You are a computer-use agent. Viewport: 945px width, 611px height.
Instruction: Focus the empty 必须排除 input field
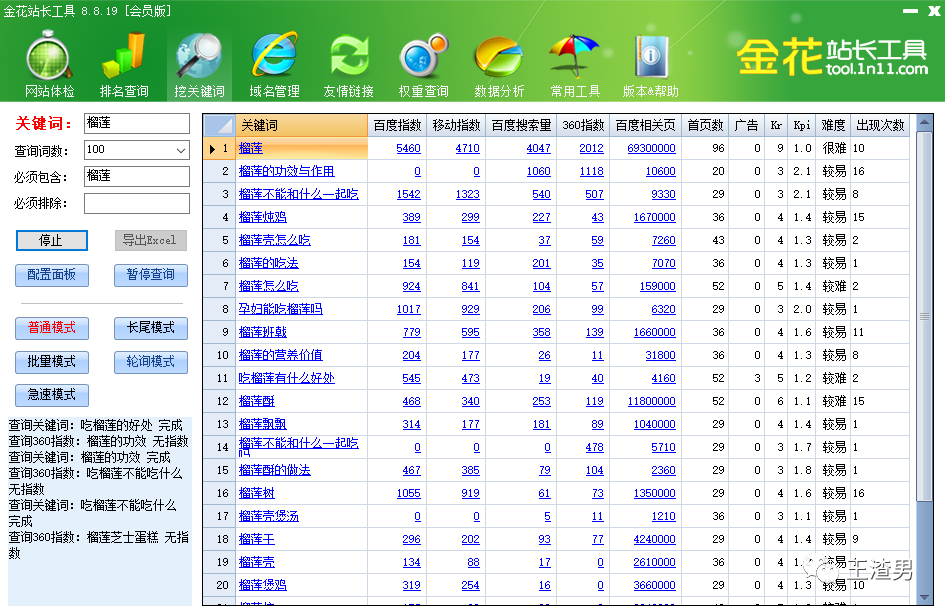pos(137,203)
